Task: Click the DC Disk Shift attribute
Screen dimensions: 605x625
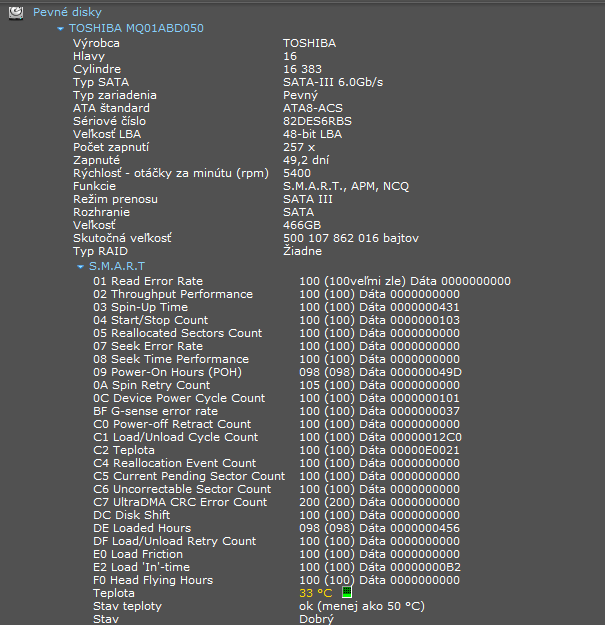Action: click(x=132, y=515)
